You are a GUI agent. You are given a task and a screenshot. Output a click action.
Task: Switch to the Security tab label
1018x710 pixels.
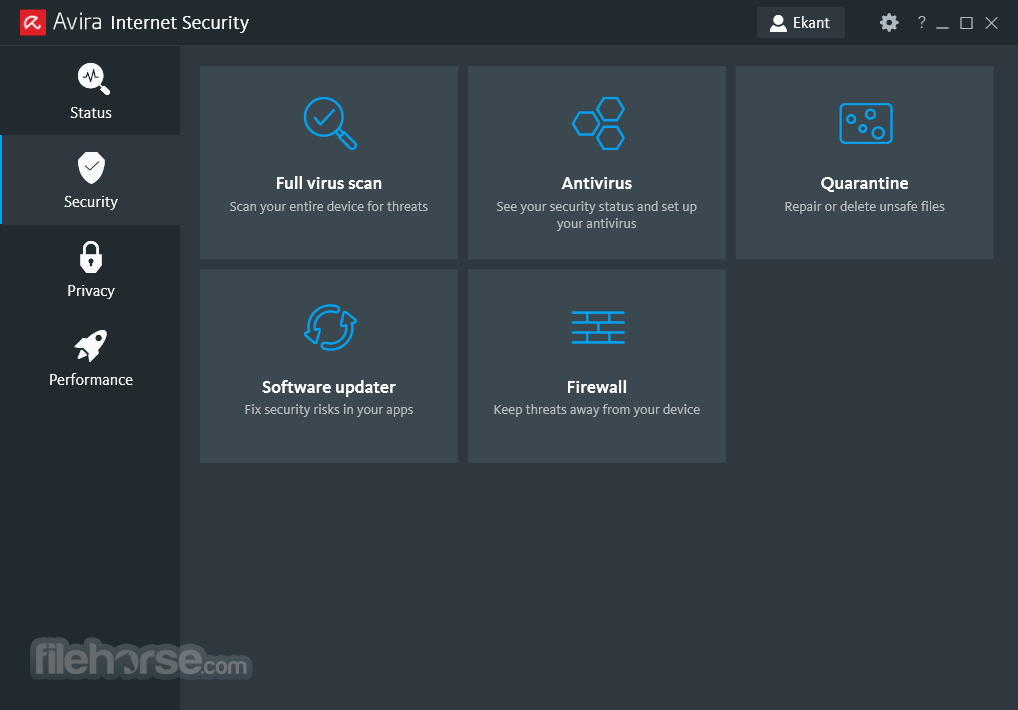click(91, 202)
